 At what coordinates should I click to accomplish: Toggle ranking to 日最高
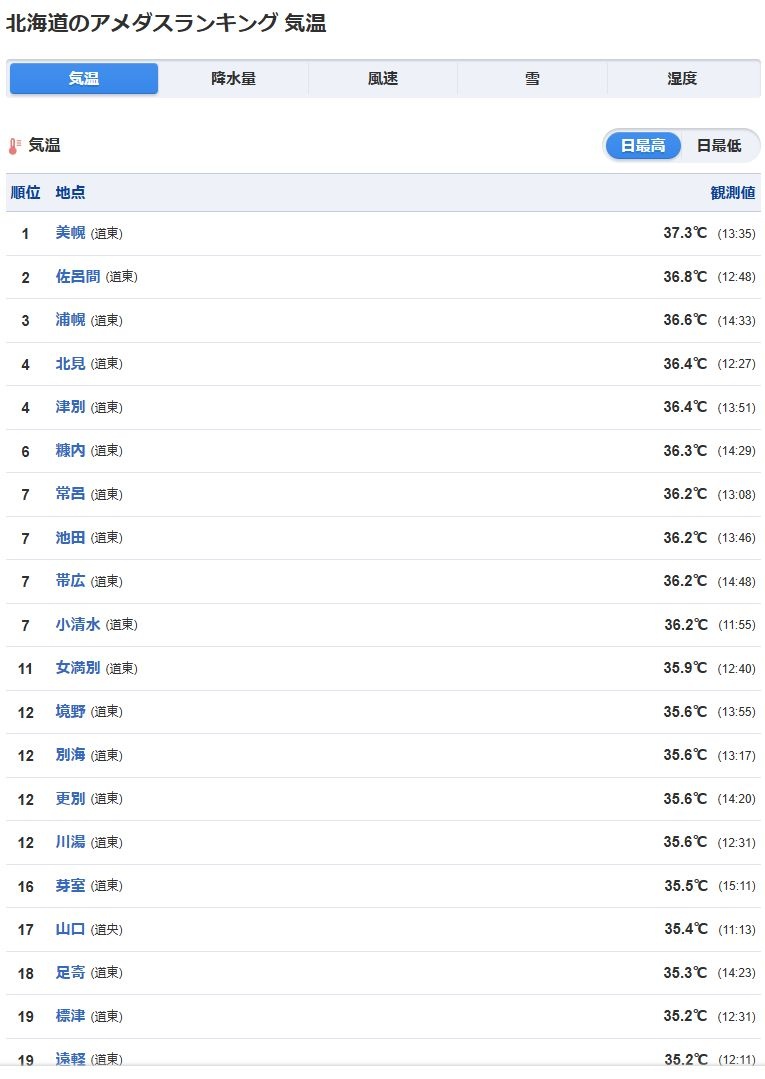tap(643, 145)
